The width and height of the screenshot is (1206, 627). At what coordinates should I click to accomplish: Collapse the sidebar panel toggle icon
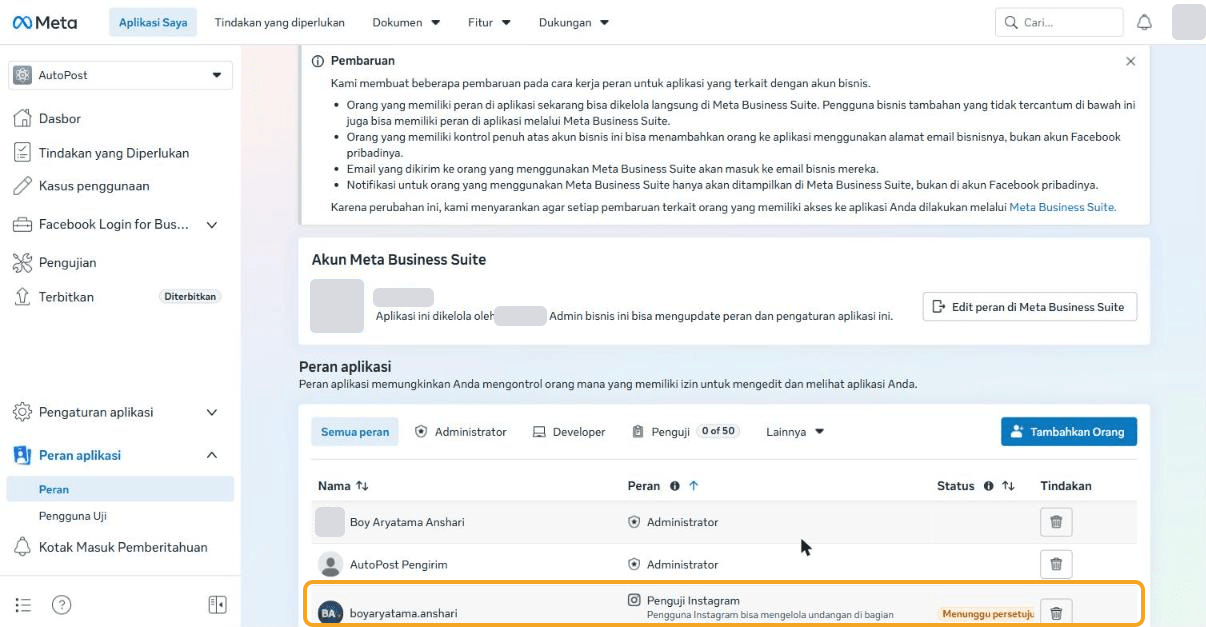click(x=217, y=605)
